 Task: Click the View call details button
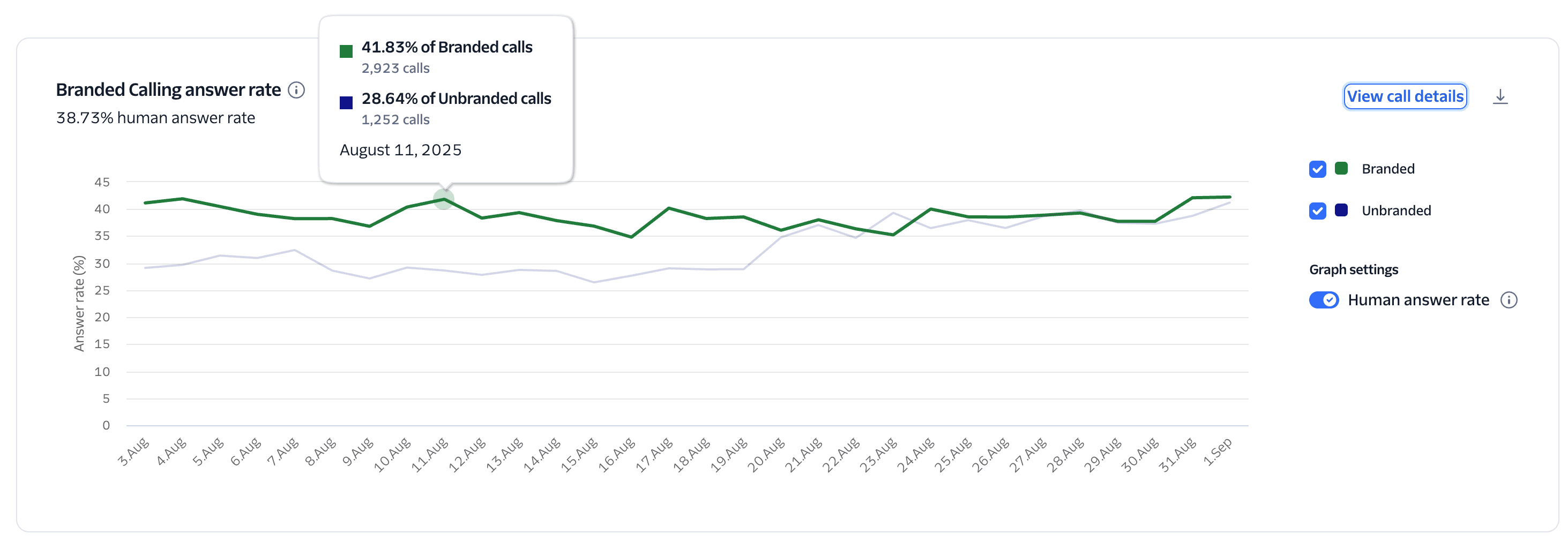point(1405,96)
